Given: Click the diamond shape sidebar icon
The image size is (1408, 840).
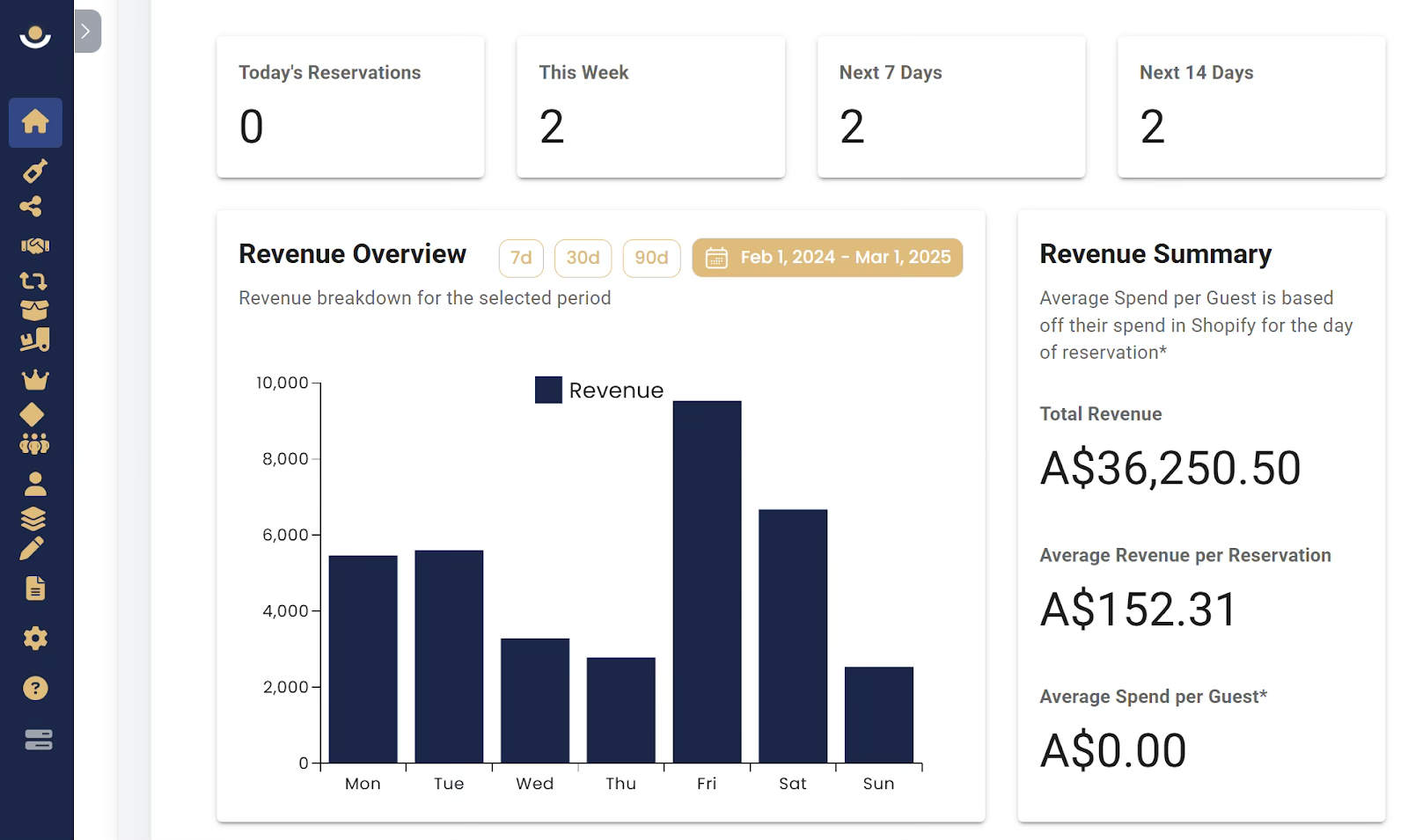Looking at the screenshot, I should [x=32, y=414].
